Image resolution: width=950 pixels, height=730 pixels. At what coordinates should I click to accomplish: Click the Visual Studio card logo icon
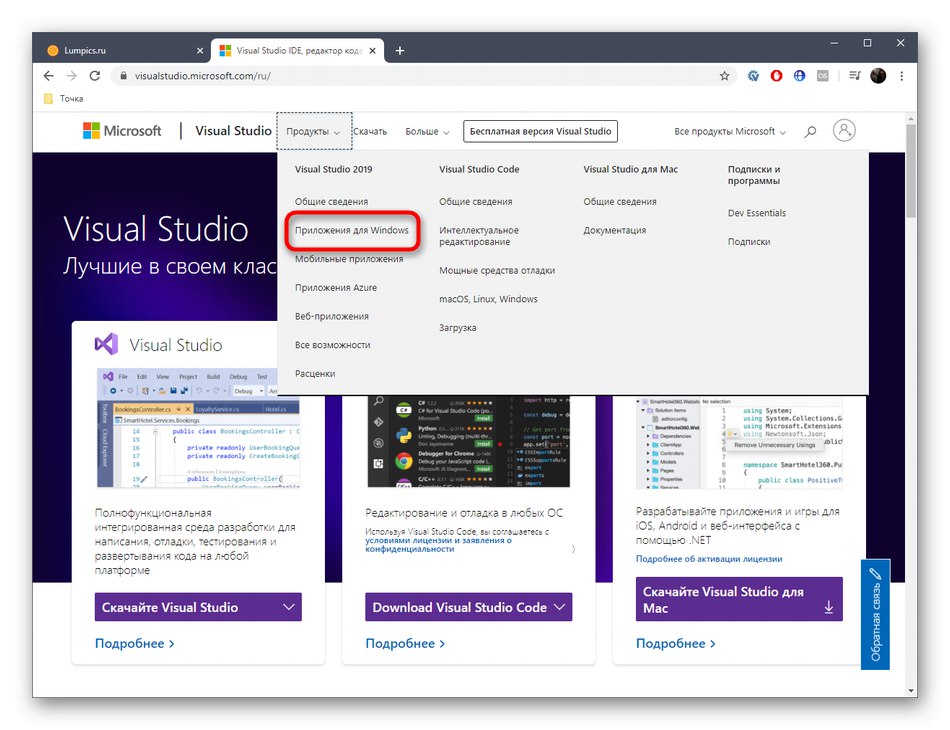click(107, 344)
